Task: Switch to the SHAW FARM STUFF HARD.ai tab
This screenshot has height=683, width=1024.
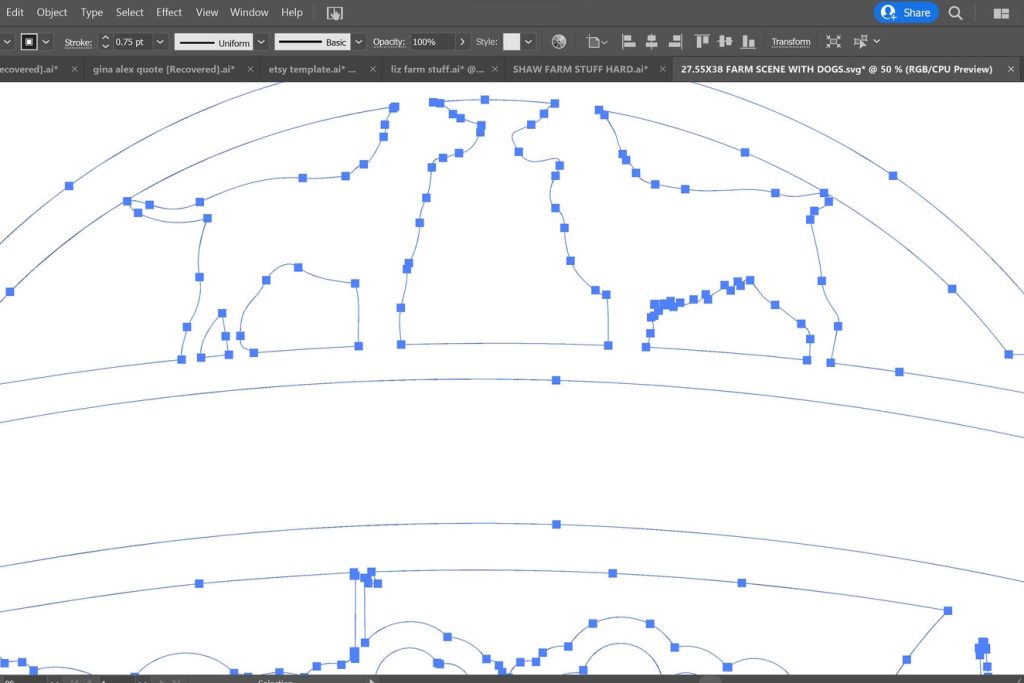Action: [x=578, y=69]
